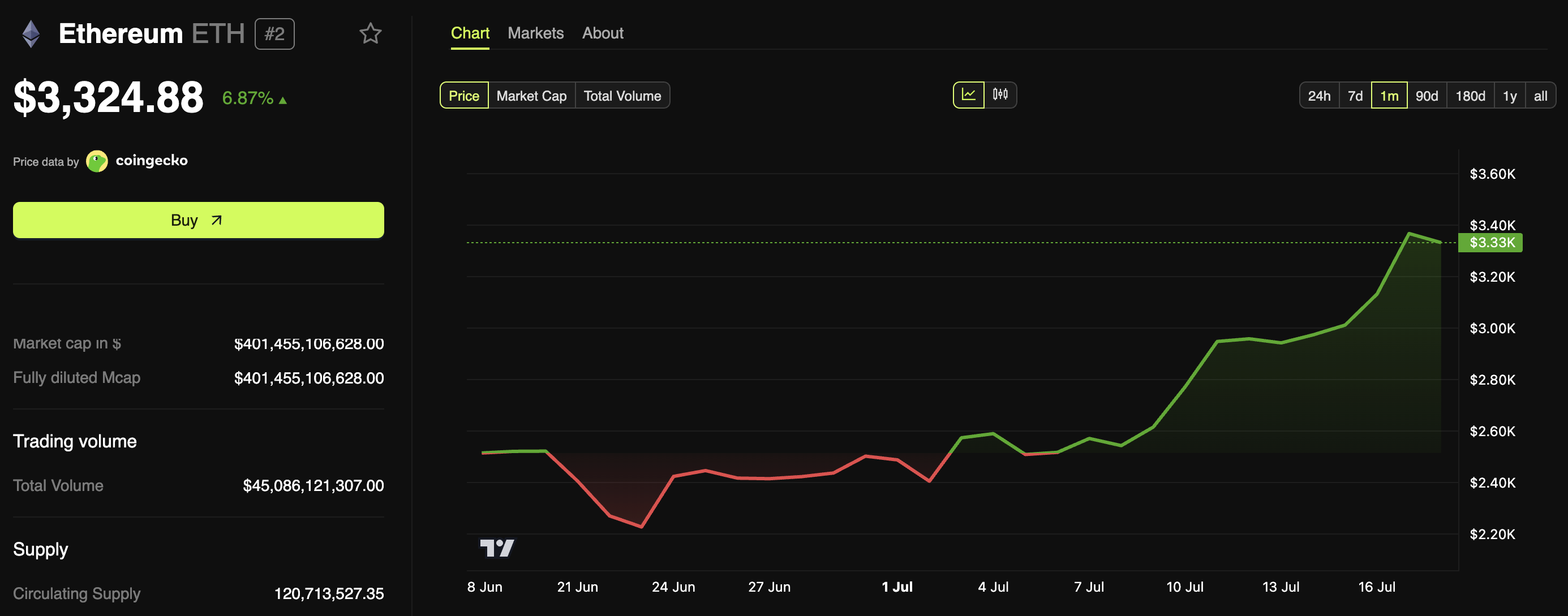This screenshot has width=1568, height=616.
Task: Open coingecko price data link
Action: click(151, 161)
